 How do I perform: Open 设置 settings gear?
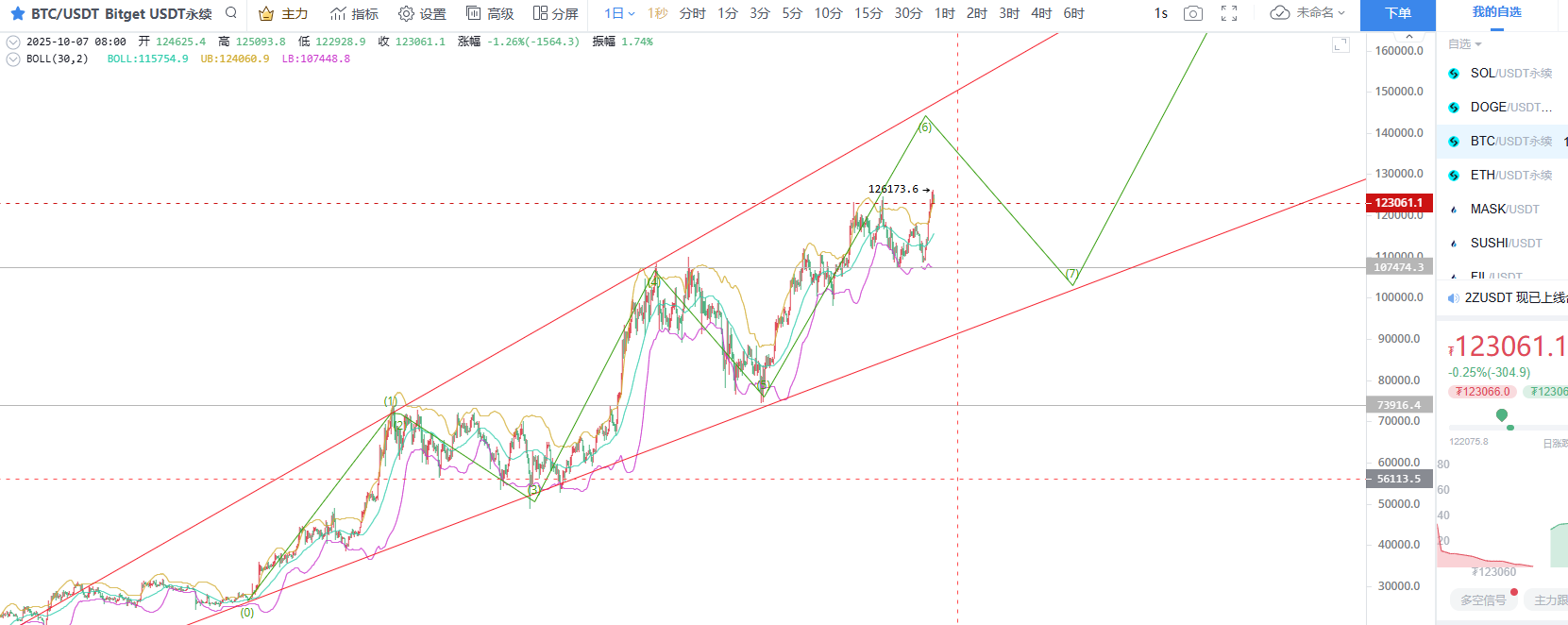click(x=406, y=13)
